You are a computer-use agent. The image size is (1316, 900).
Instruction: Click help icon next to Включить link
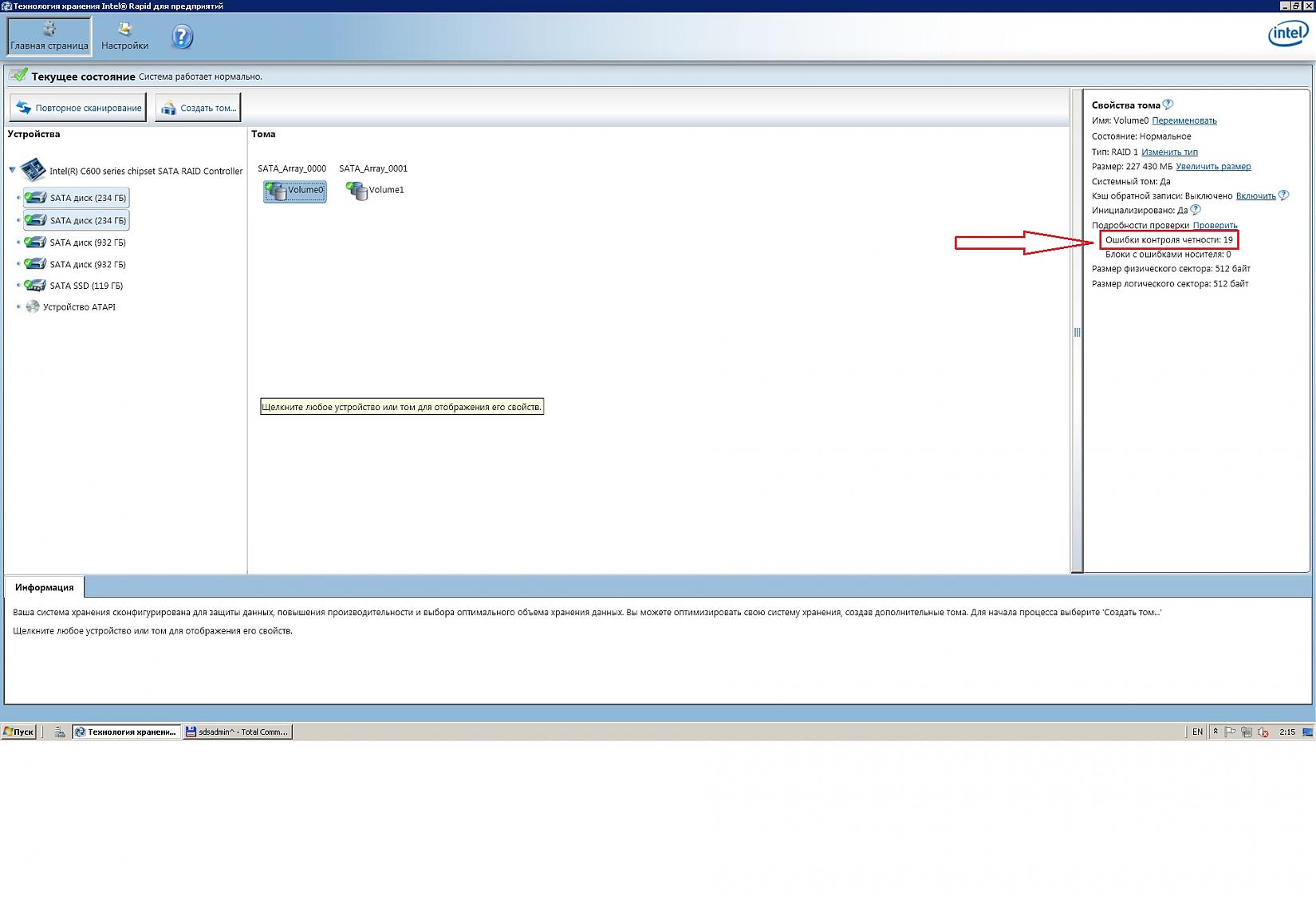click(1283, 195)
